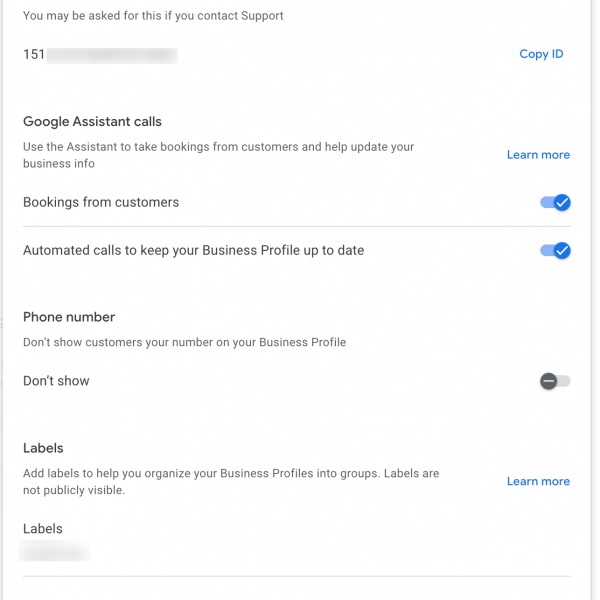600x600 pixels.
Task: Select the profile ID number starting with 151
Action: (x=100, y=55)
